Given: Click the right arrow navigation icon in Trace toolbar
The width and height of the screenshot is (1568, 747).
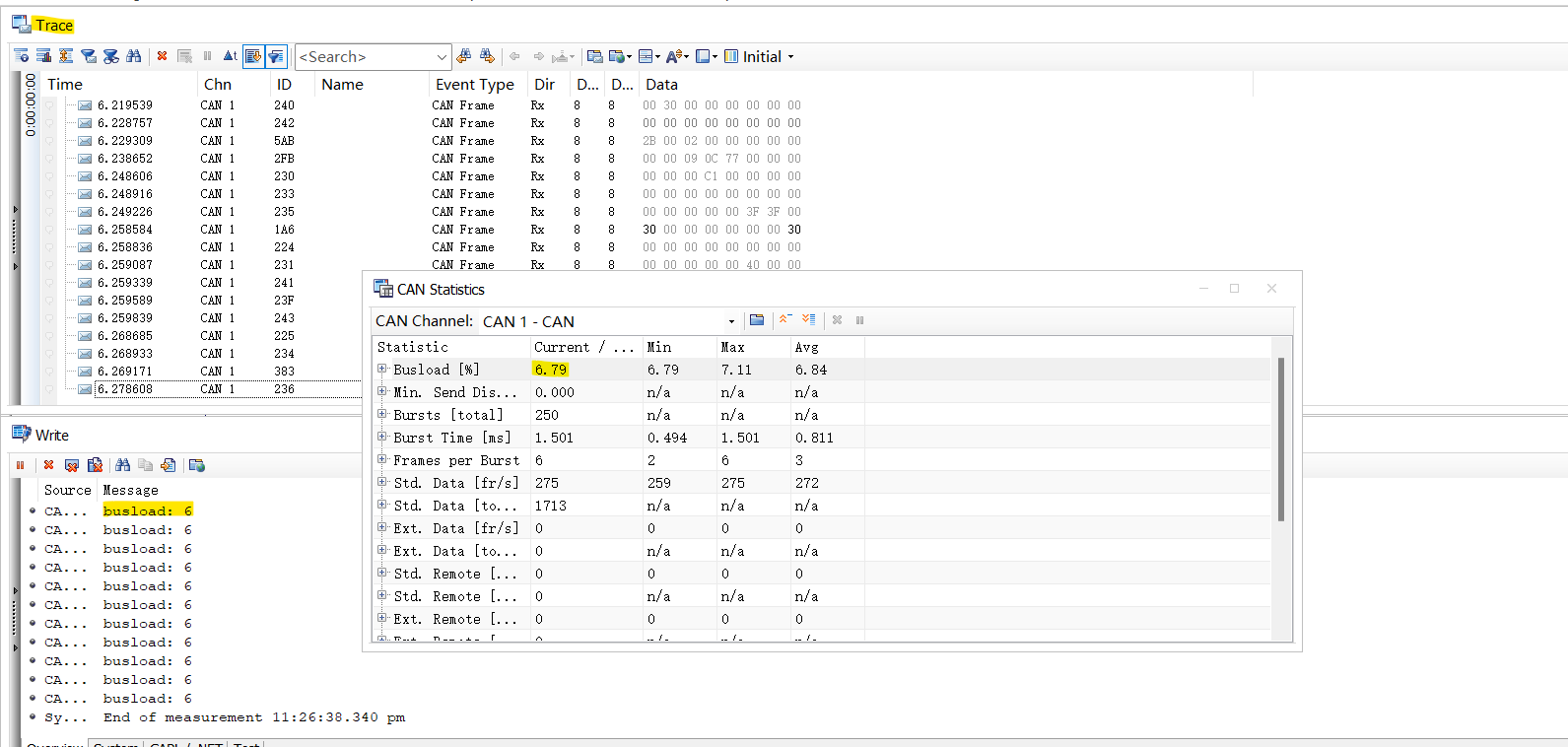Looking at the screenshot, I should click(538, 56).
